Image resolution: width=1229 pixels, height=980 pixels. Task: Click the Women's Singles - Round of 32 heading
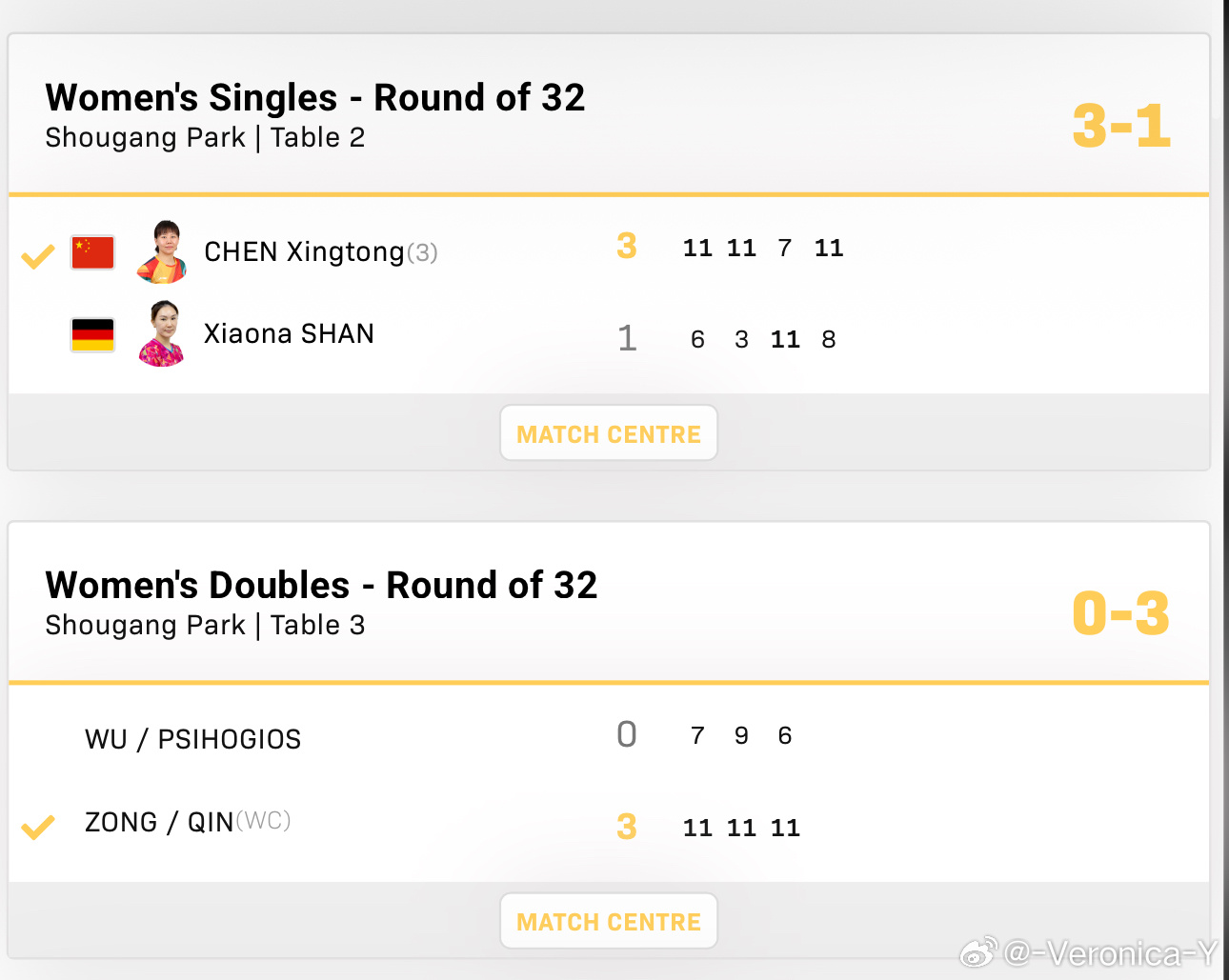point(315,97)
